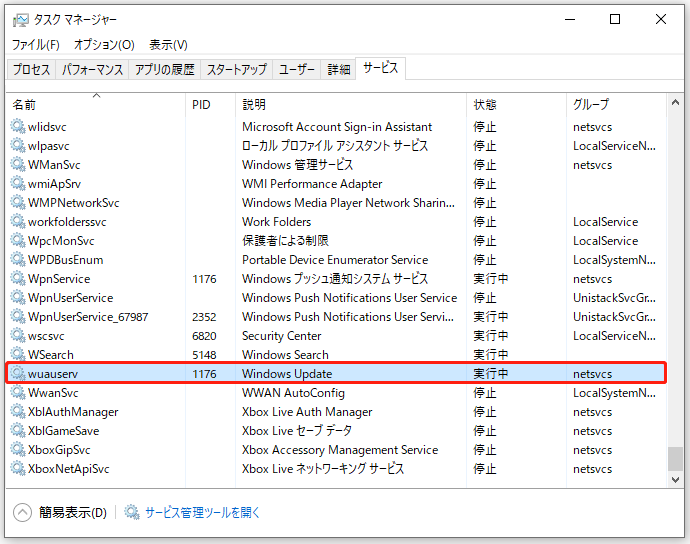Viewport: 690px width, 544px height.
Task: Click the gear icon beside XboxNetApiSvc
Action: coord(18,468)
